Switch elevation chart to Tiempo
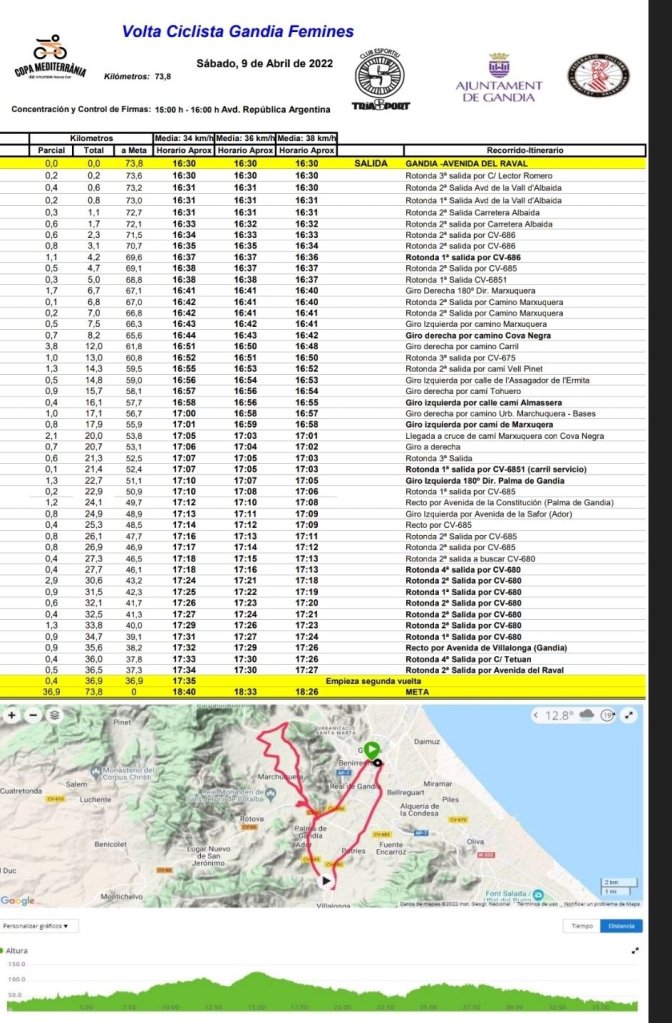Viewport: 672px width, 1023px height. pos(581,926)
